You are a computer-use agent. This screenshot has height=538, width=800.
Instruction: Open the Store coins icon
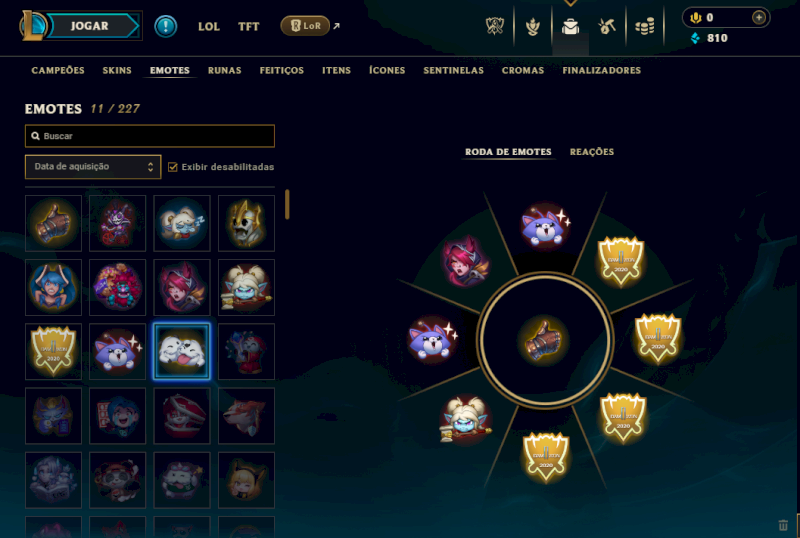pos(645,26)
